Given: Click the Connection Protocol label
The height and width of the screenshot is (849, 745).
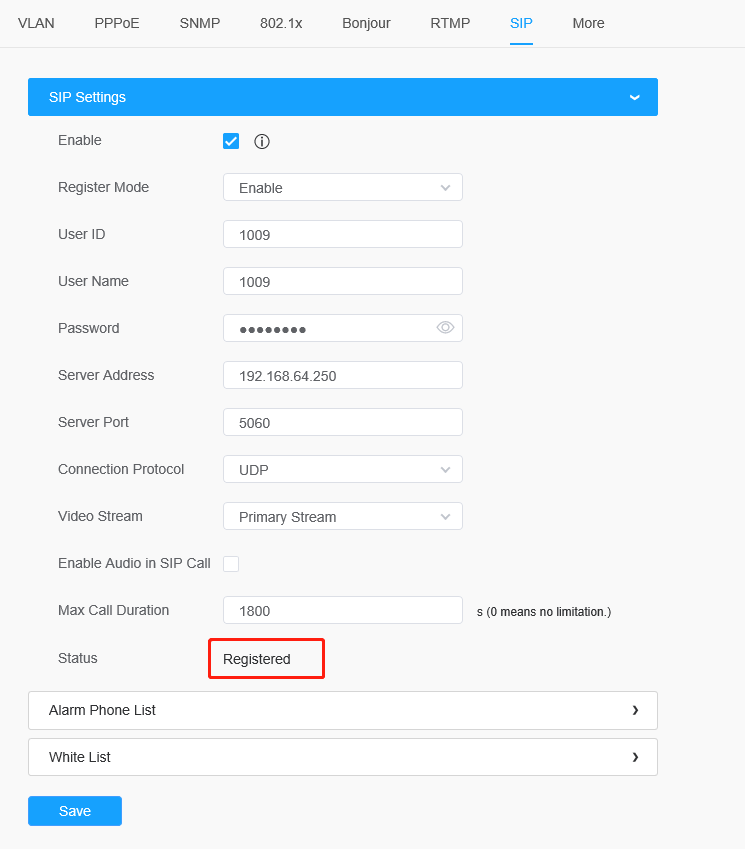Looking at the screenshot, I should (121, 469).
